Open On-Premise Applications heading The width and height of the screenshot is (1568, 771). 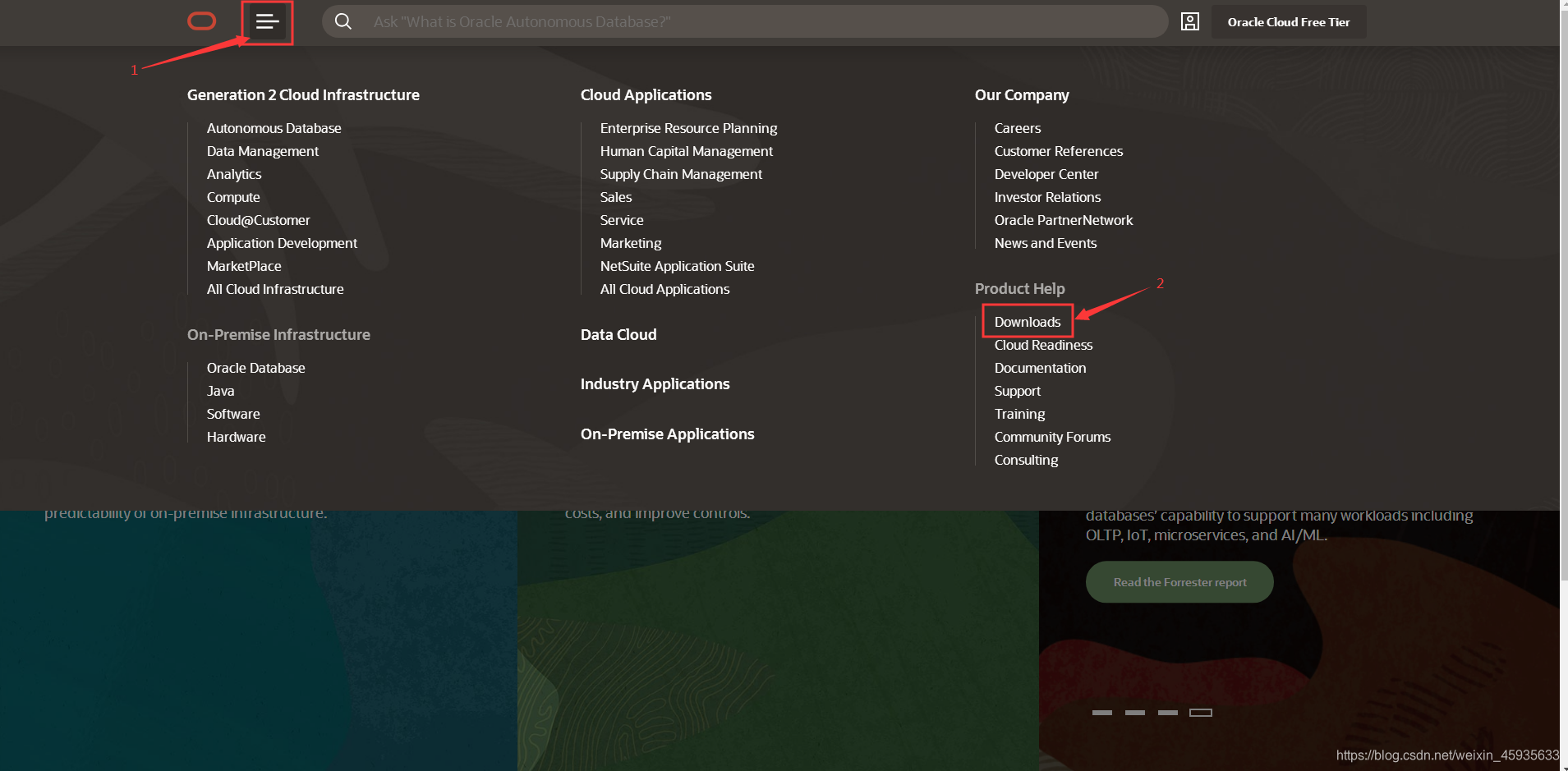[x=667, y=434]
